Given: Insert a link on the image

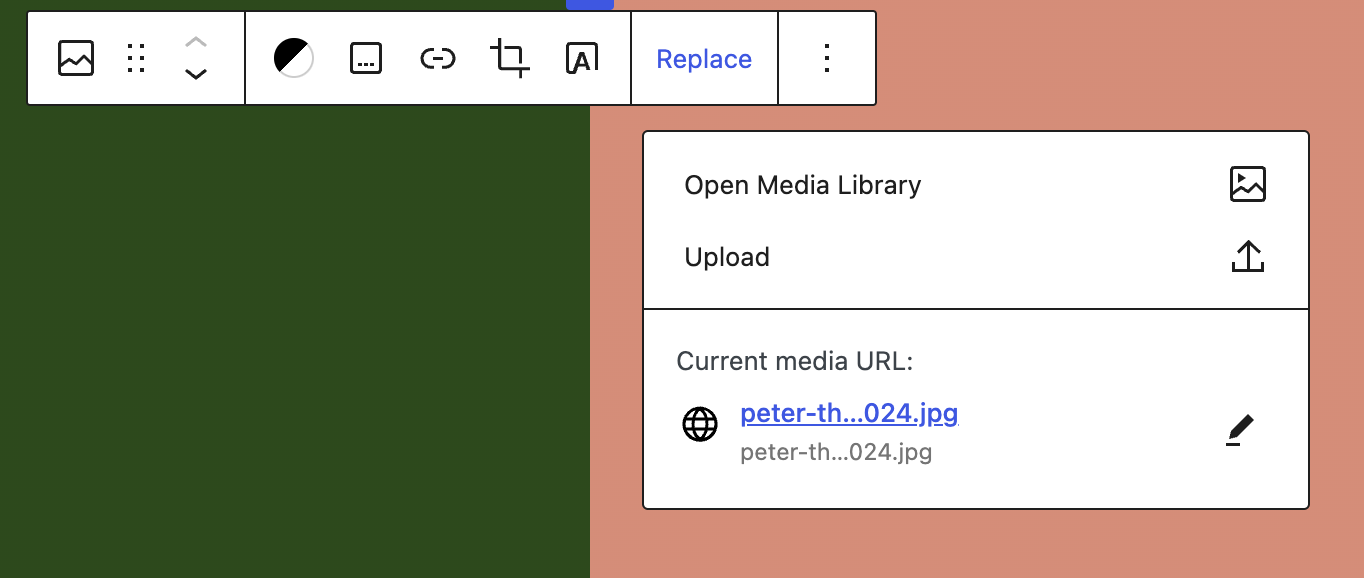Looking at the screenshot, I should point(438,58).
